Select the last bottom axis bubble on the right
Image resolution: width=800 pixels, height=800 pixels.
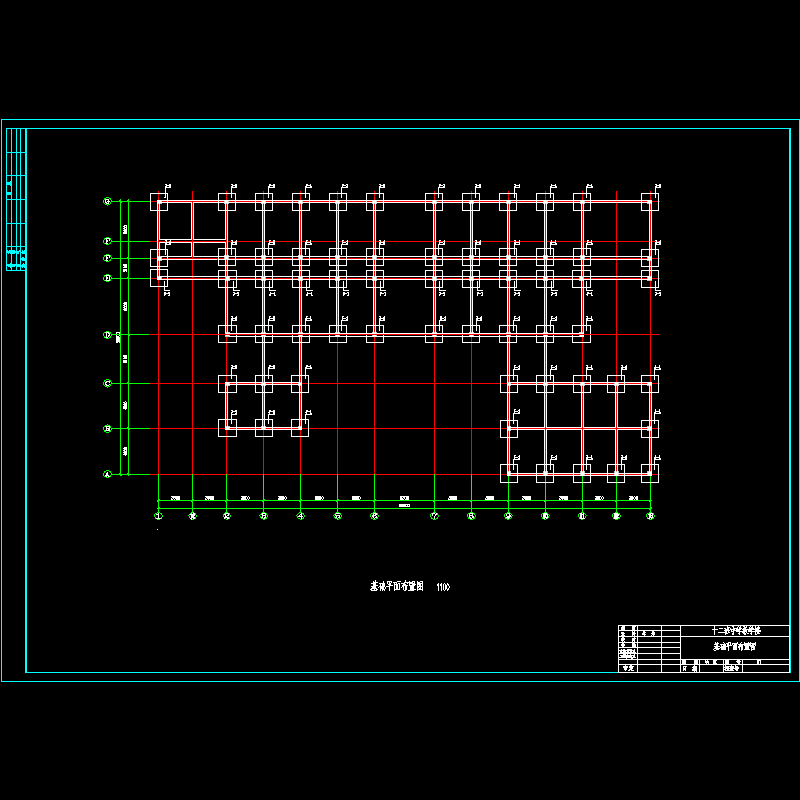tap(650, 516)
